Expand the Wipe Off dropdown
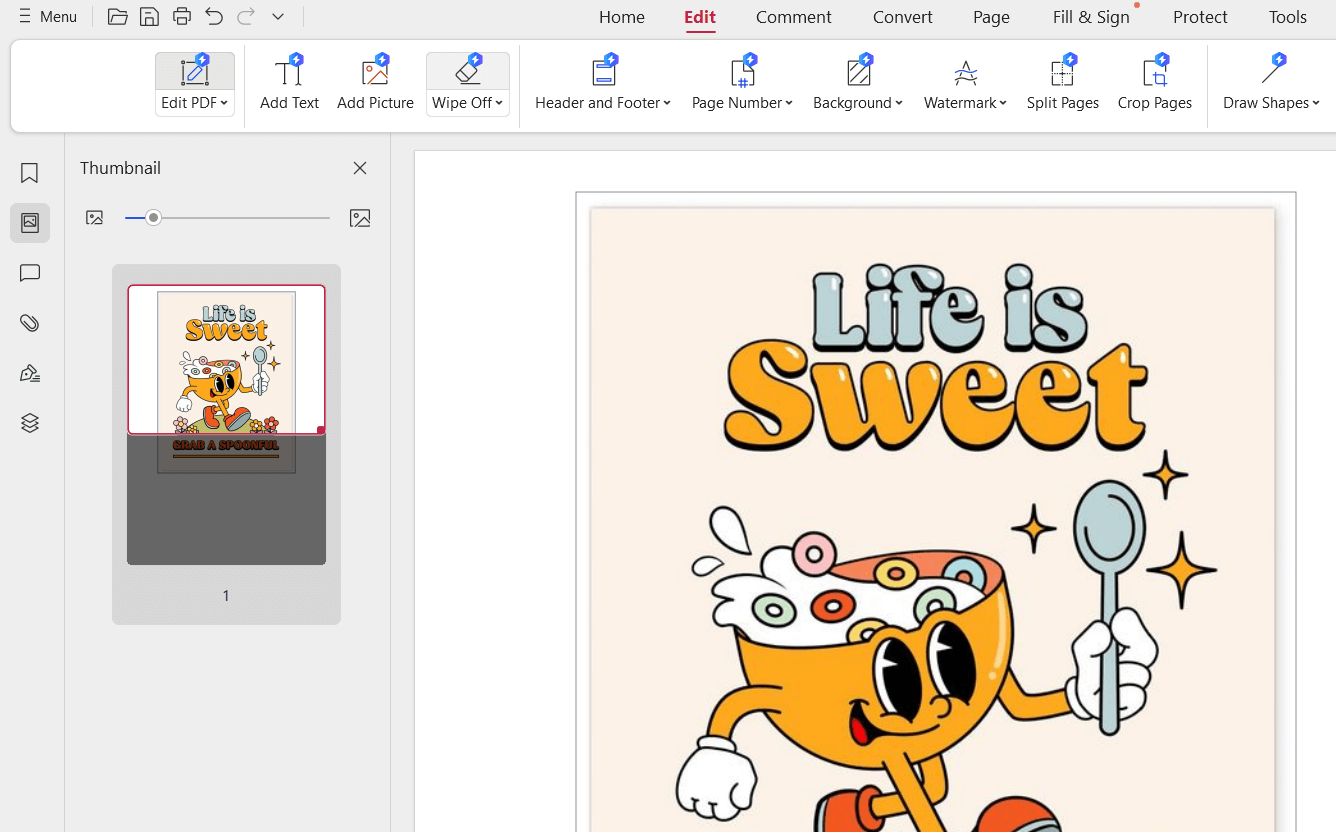 click(499, 102)
